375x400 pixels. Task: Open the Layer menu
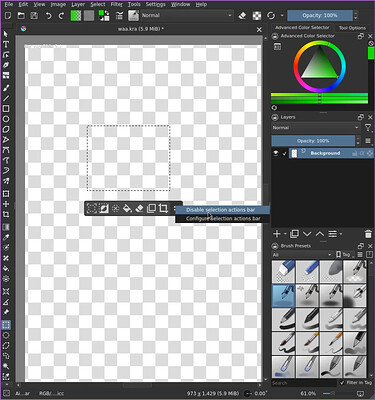[78, 4]
